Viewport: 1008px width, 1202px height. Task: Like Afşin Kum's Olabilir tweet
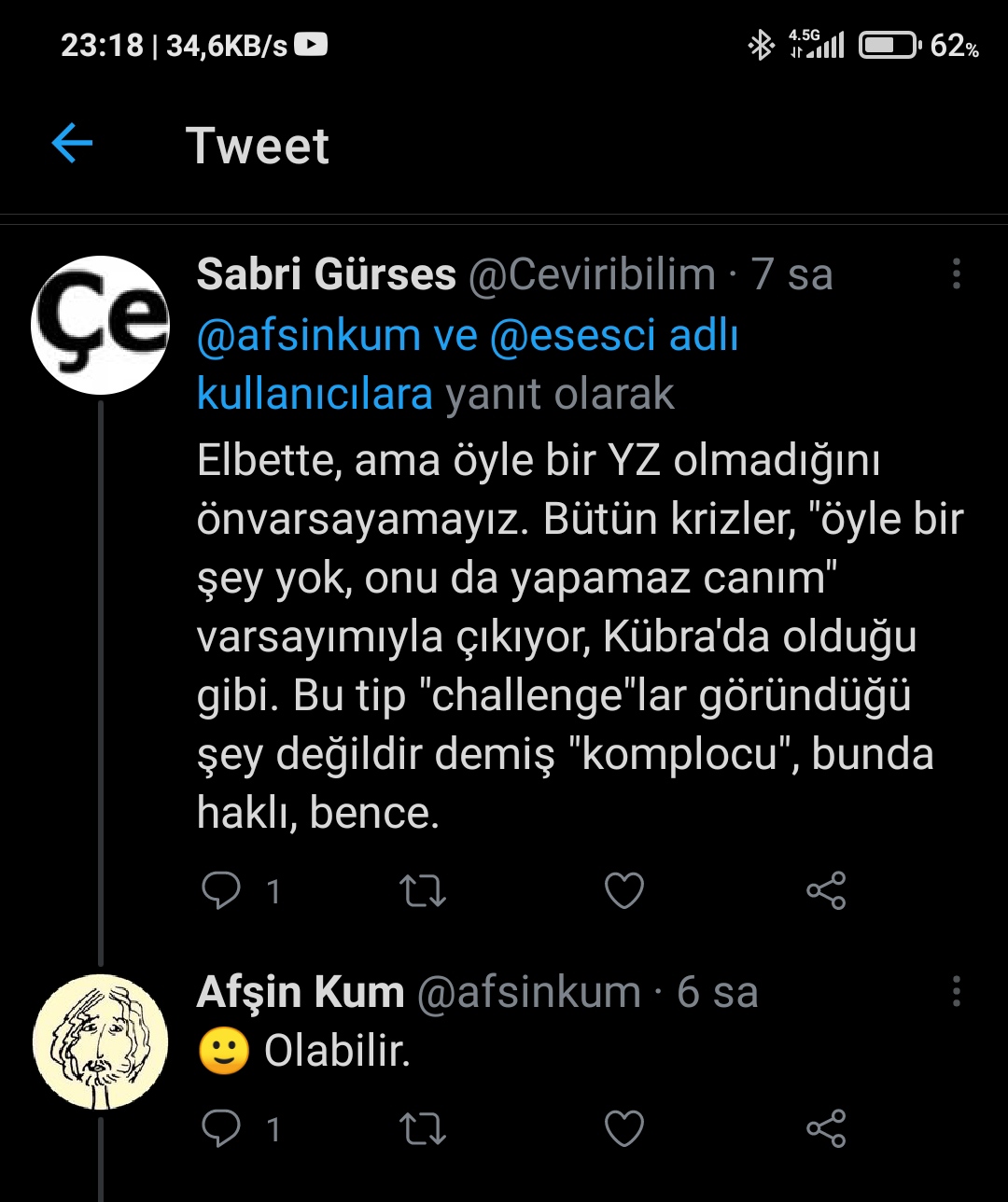coord(624,1129)
